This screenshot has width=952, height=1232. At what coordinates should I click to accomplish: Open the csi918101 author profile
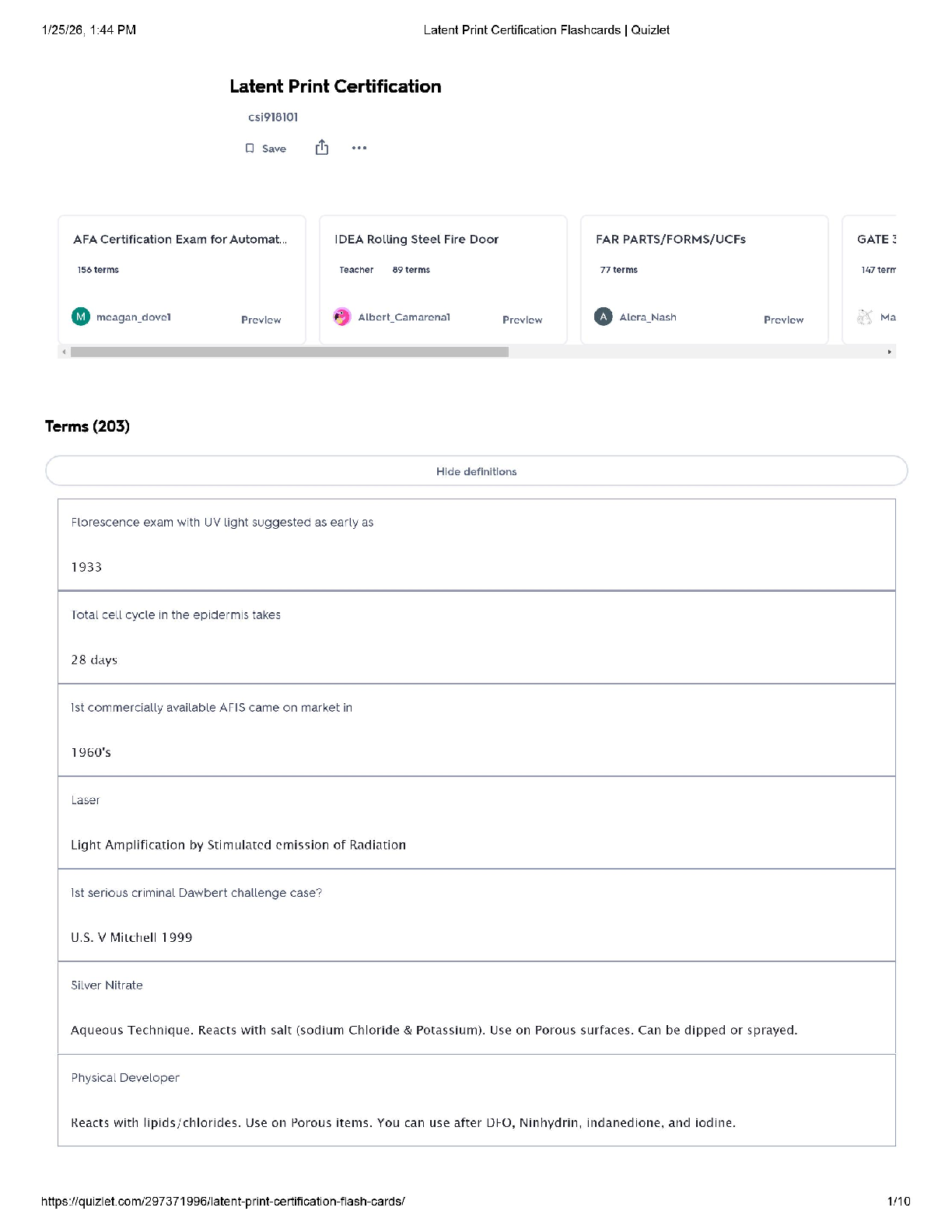click(x=273, y=117)
